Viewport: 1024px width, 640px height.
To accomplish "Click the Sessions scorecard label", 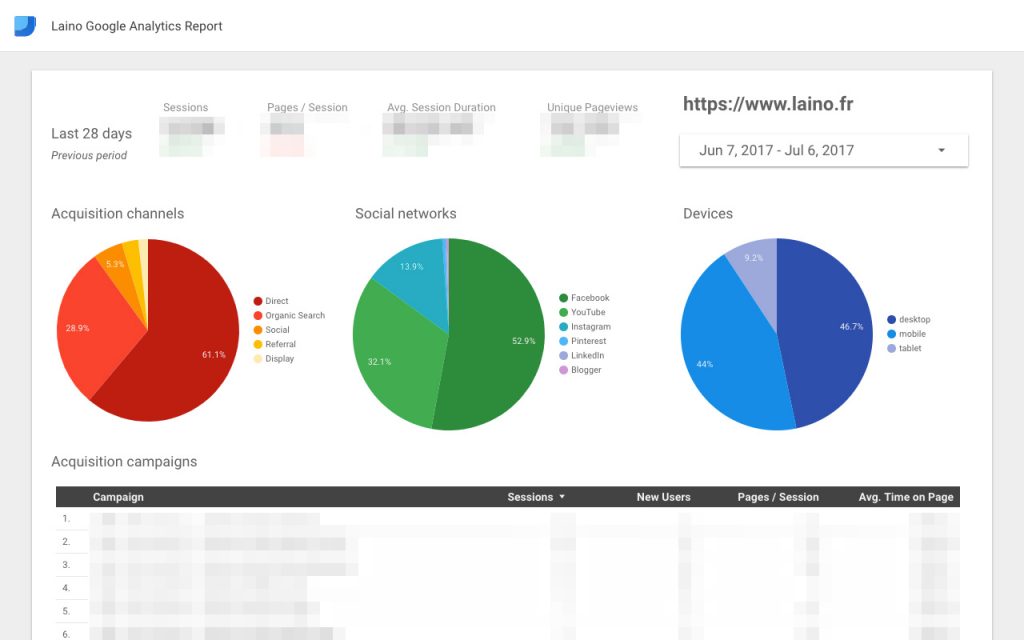I will pyautogui.click(x=185, y=107).
